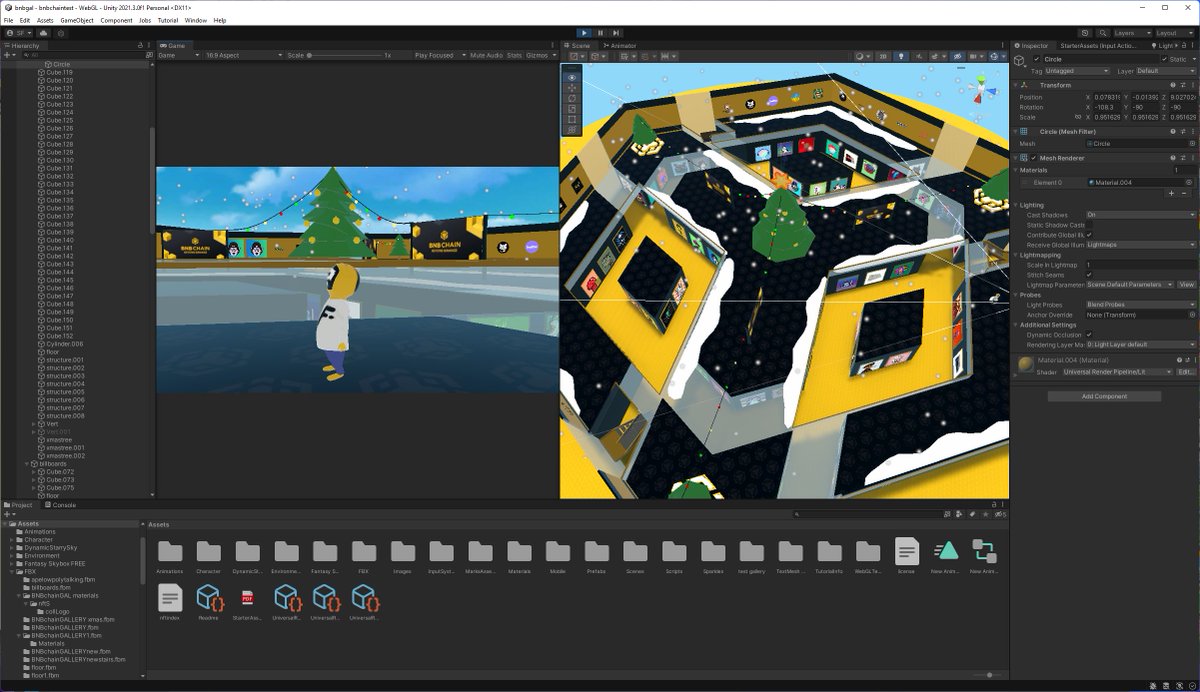Open the Undo History icon
1200x692 pixels.
pos(1085,33)
